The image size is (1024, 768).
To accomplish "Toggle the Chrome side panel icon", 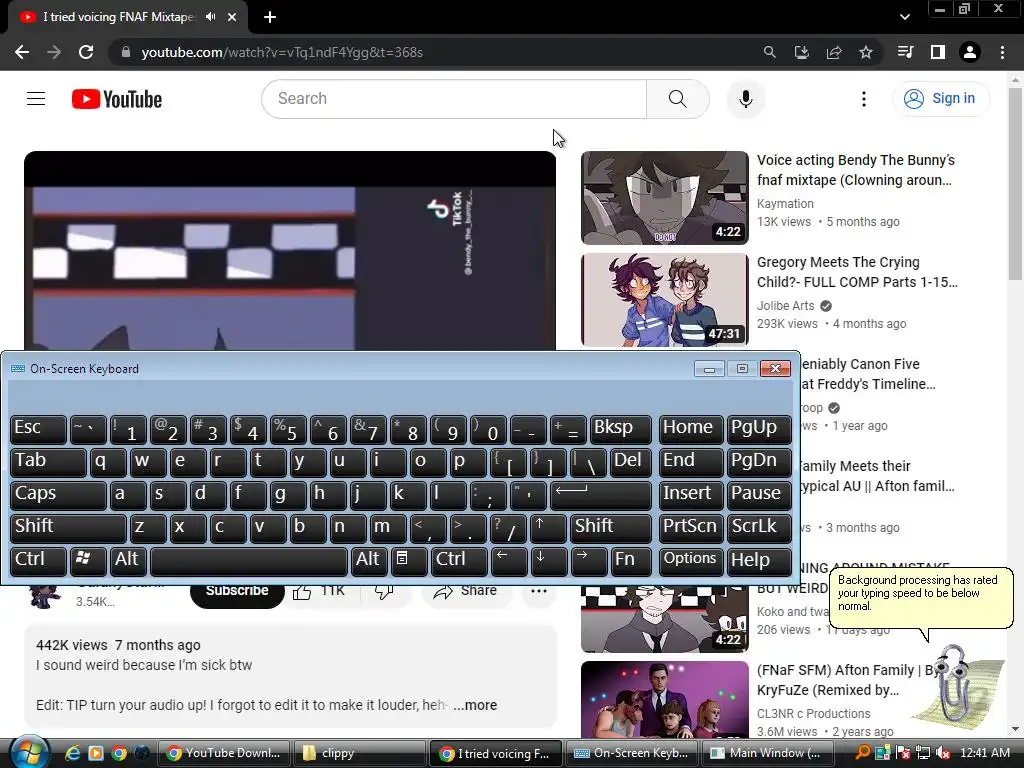I will click(x=938, y=52).
